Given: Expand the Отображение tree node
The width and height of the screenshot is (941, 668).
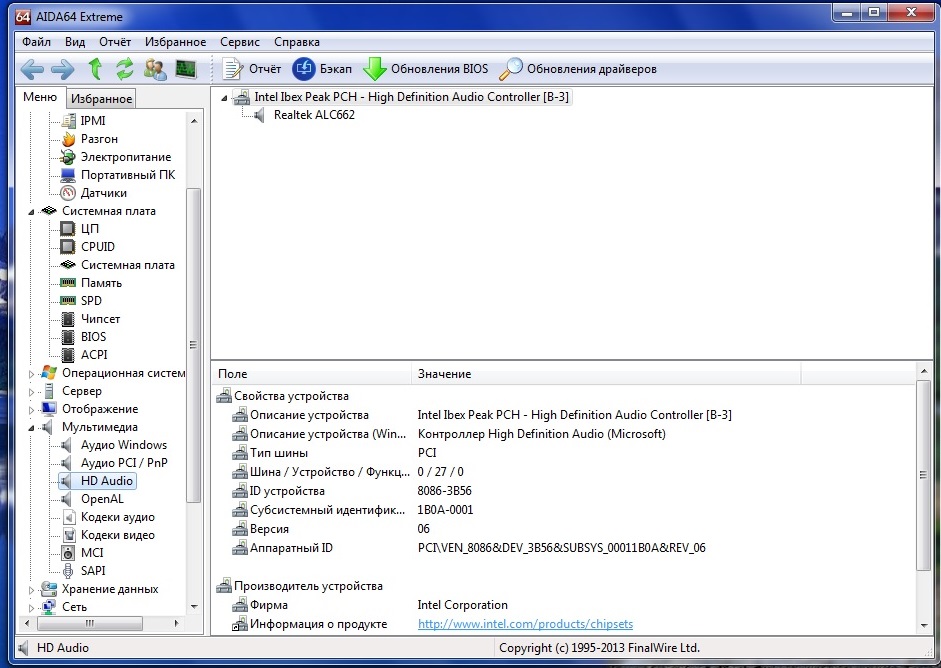Looking at the screenshot, I should 31,410.
